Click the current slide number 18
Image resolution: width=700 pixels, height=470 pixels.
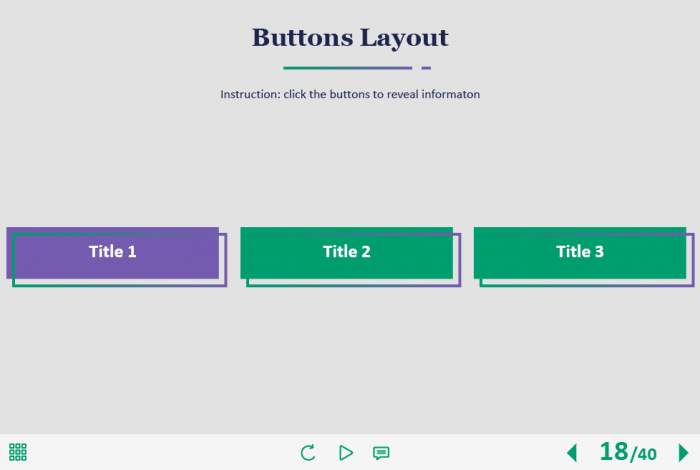(x=613, y=451)
